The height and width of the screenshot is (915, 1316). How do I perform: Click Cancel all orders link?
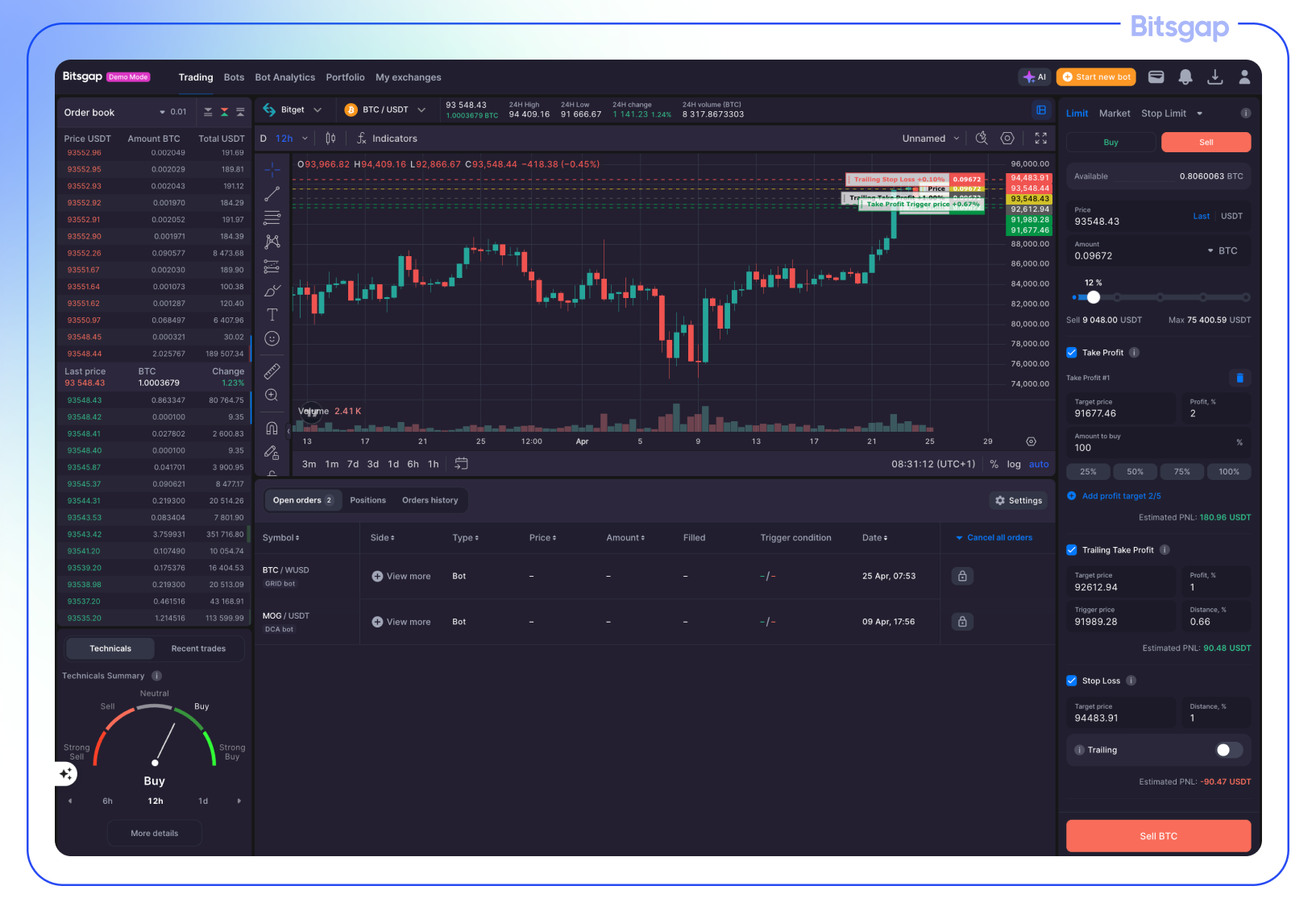994,537
